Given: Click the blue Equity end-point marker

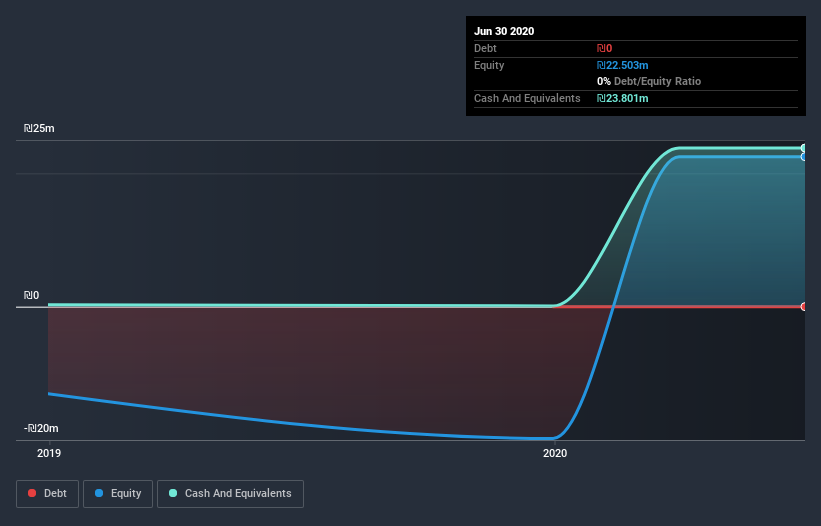Looking at the screenshot, I should point(804,156).
